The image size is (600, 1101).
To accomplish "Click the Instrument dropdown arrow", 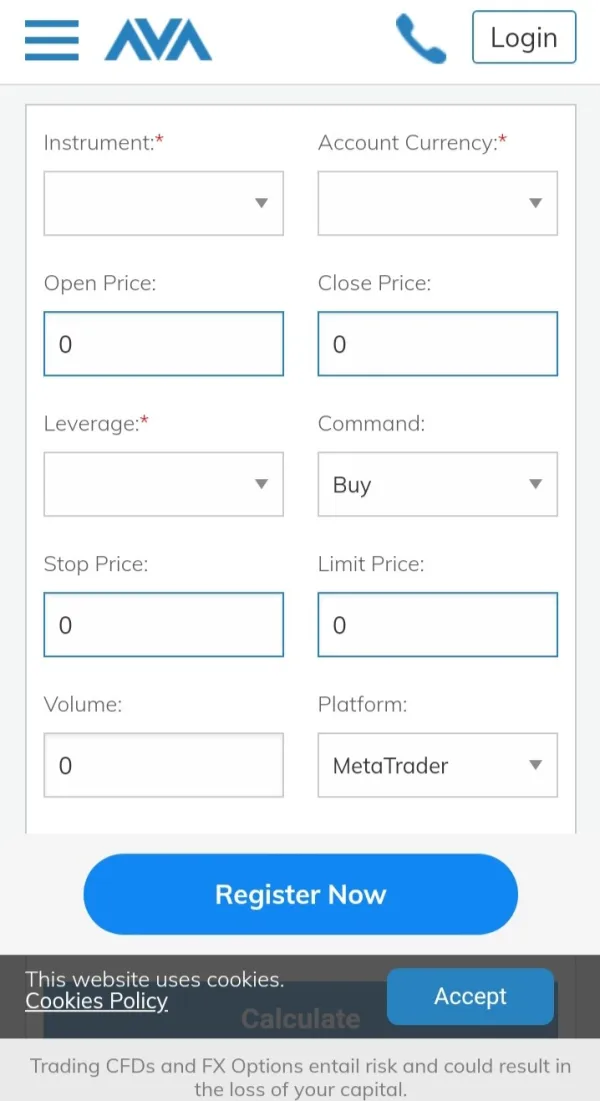I will point(261,203).
